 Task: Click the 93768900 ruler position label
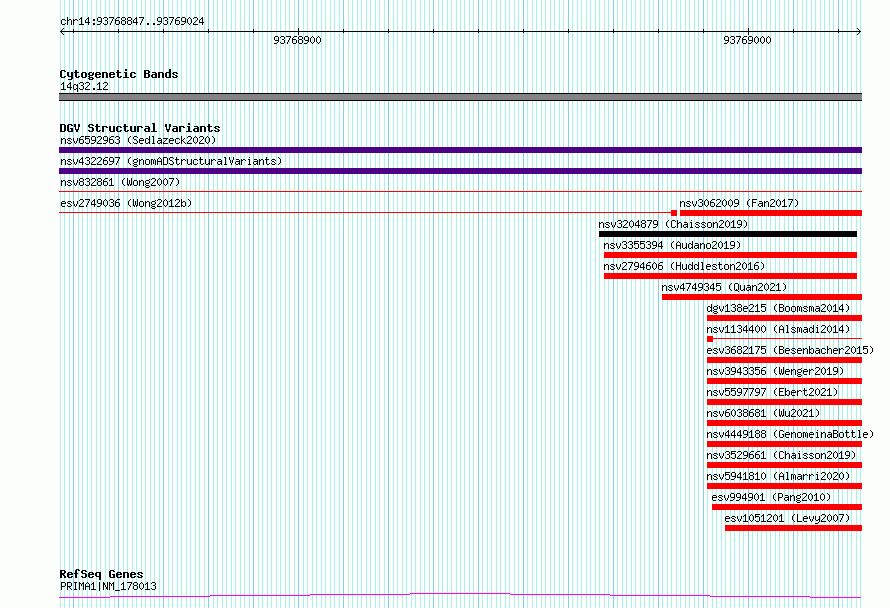tap(297, 40)
